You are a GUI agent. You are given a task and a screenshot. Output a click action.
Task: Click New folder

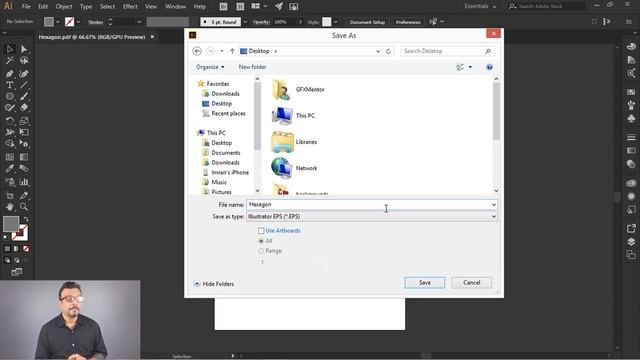pyautogui.click(x=252, y=67)
